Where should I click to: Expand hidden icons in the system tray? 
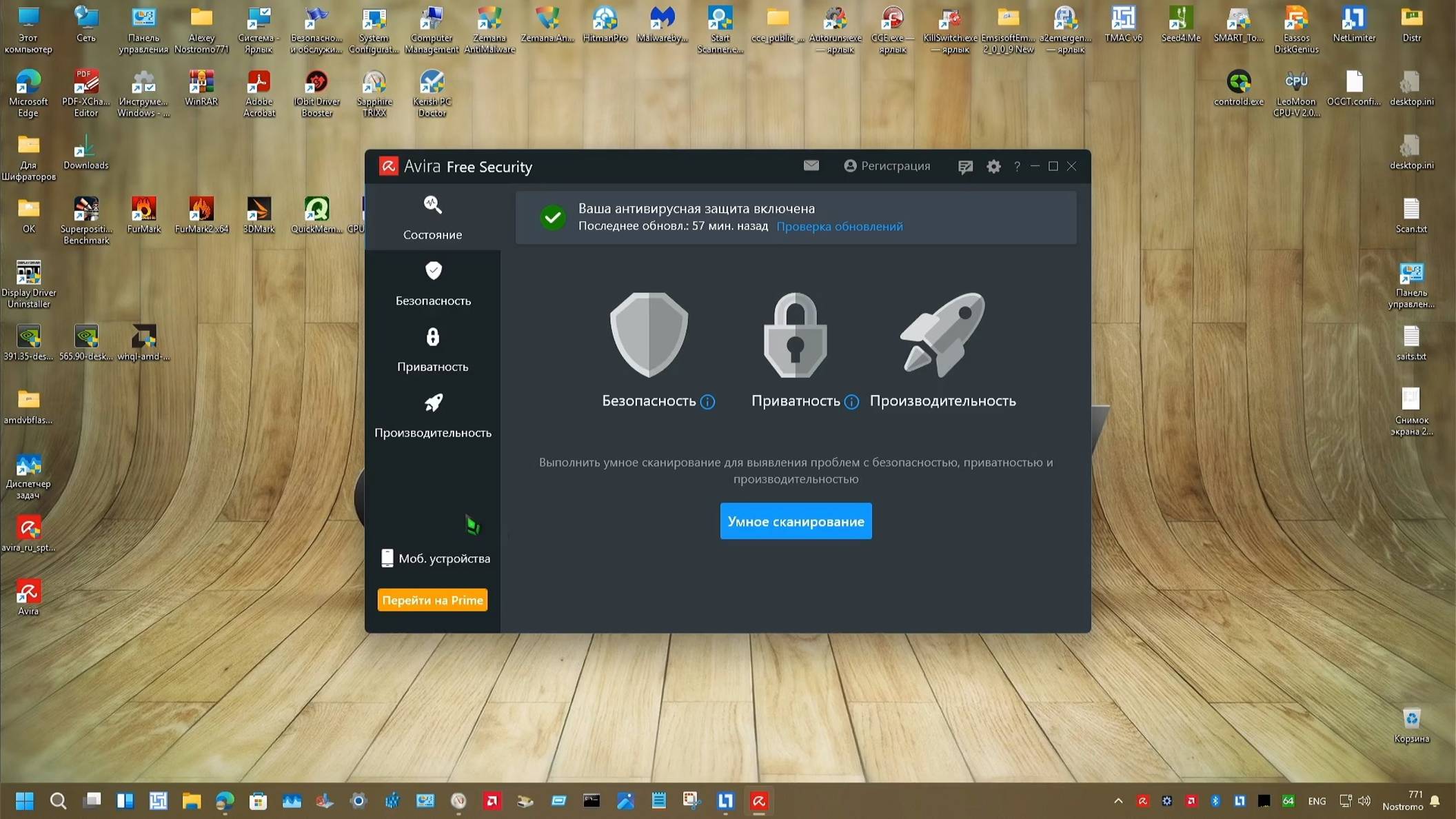click(x=1118, y=800)
